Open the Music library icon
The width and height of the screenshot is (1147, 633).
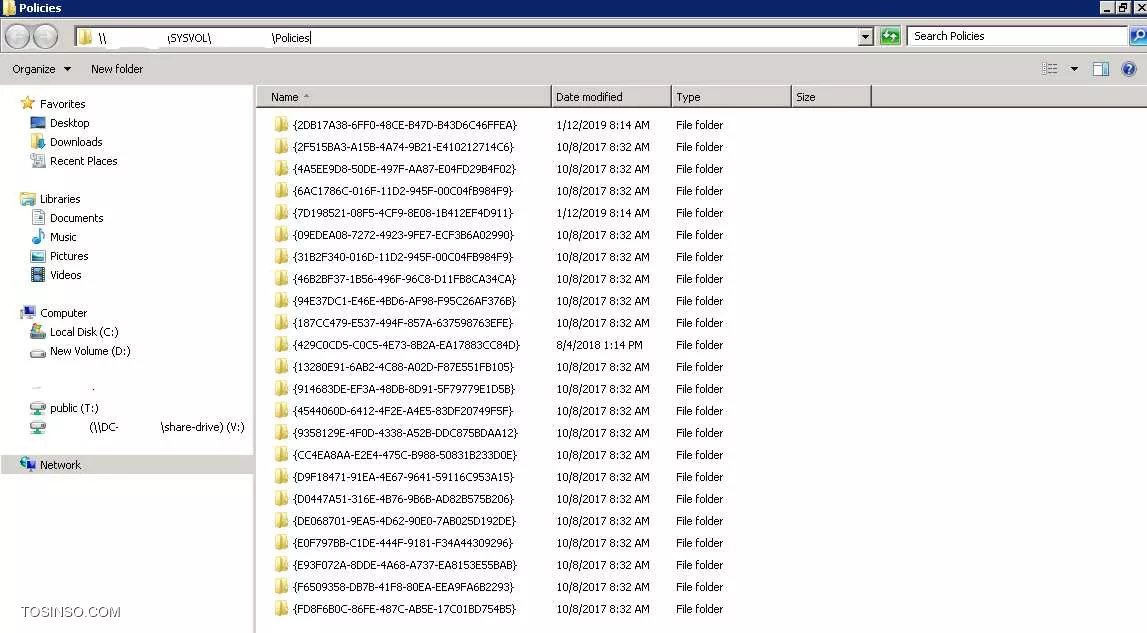pos(38,237)
